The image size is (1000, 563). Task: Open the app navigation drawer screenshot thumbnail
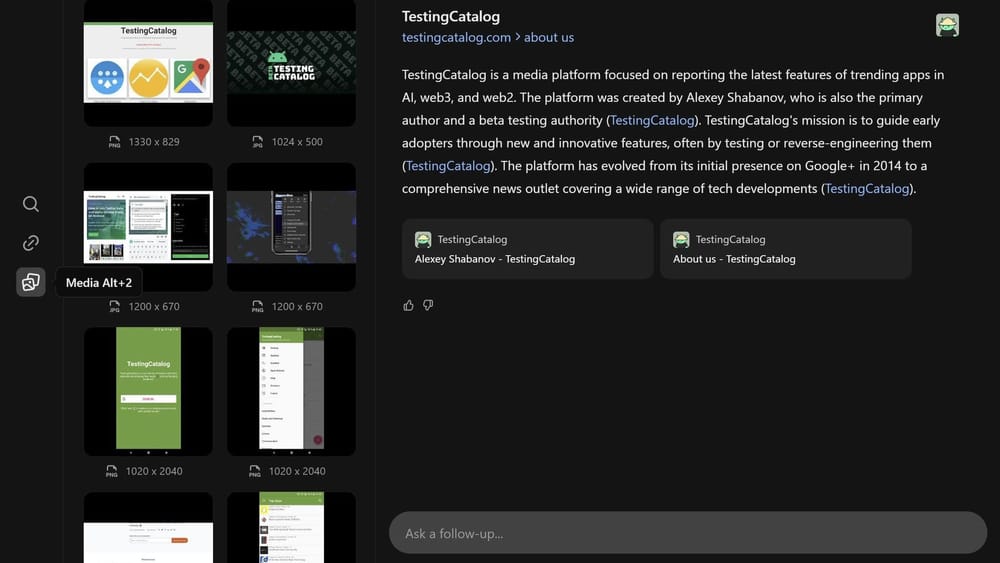[x=291, y=391]
